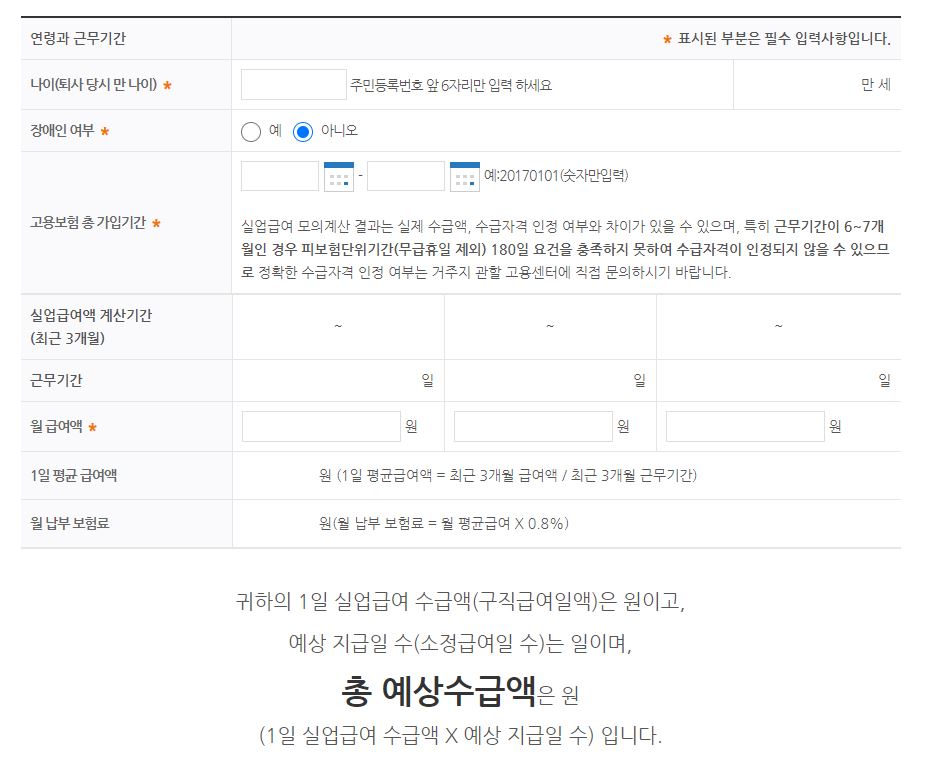Click the insurance period end date field
940x773 pixels.
(406, 176)
